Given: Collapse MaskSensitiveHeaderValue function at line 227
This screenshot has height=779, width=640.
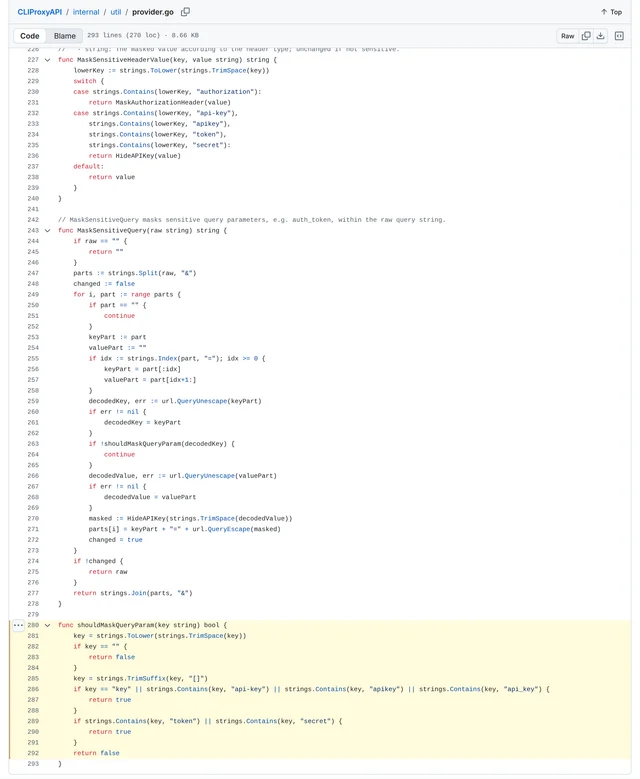Looking at the screenshot, I should [x=48, y=60].
